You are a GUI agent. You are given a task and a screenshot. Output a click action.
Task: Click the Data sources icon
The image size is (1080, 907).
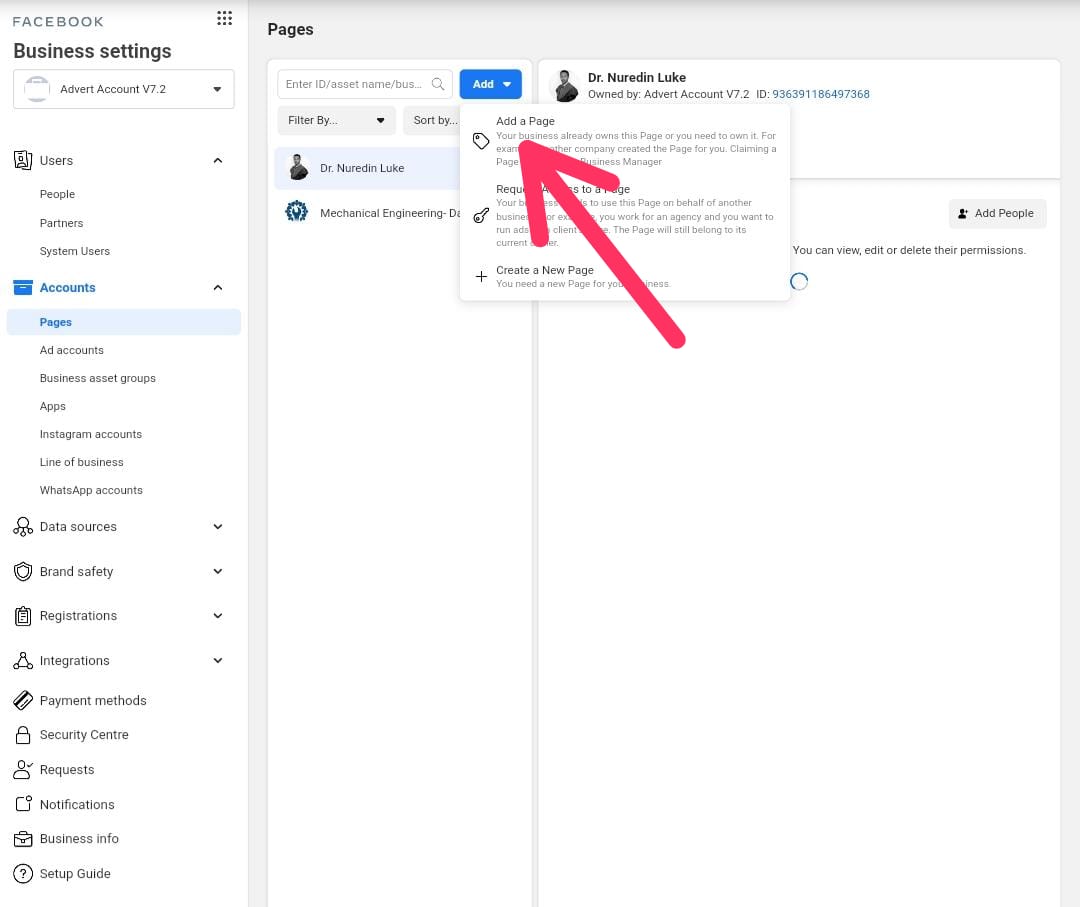point(23,527)
